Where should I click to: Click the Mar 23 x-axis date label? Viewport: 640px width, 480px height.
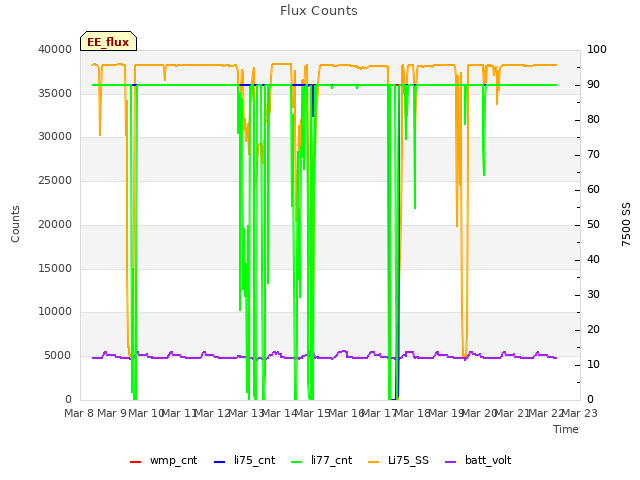click(x=580, y=413)
